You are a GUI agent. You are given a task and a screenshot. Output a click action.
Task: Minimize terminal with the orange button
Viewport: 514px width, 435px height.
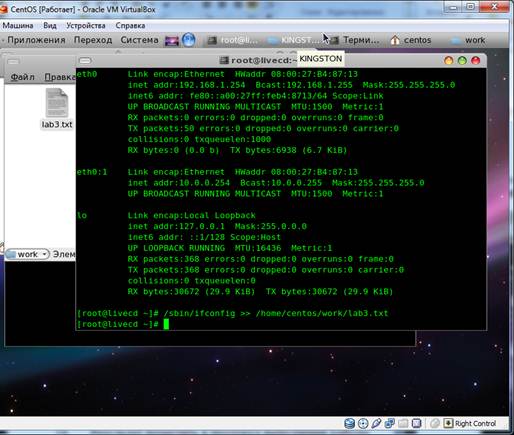pos(449,60)
